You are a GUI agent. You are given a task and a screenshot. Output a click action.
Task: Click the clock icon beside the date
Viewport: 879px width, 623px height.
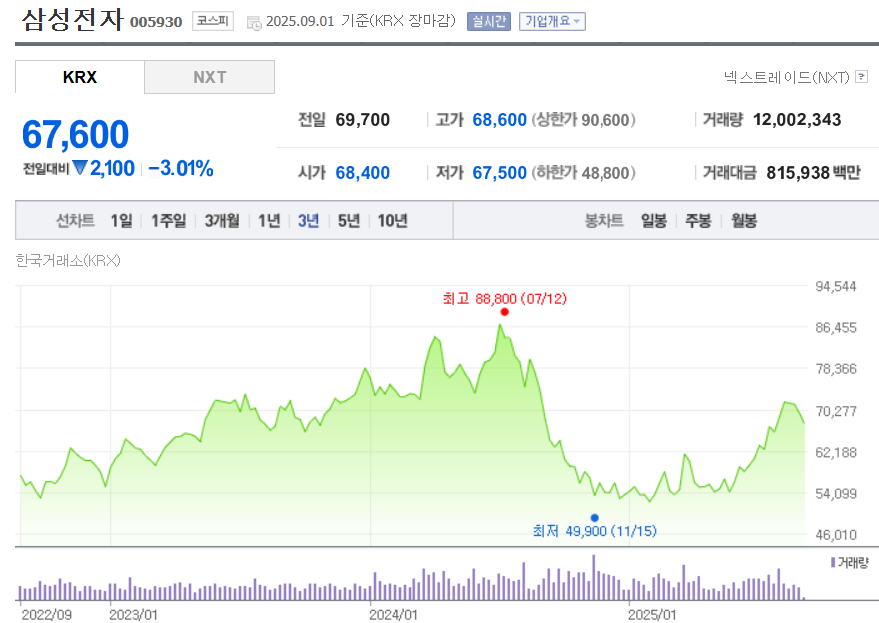click(x=254, y=23)
